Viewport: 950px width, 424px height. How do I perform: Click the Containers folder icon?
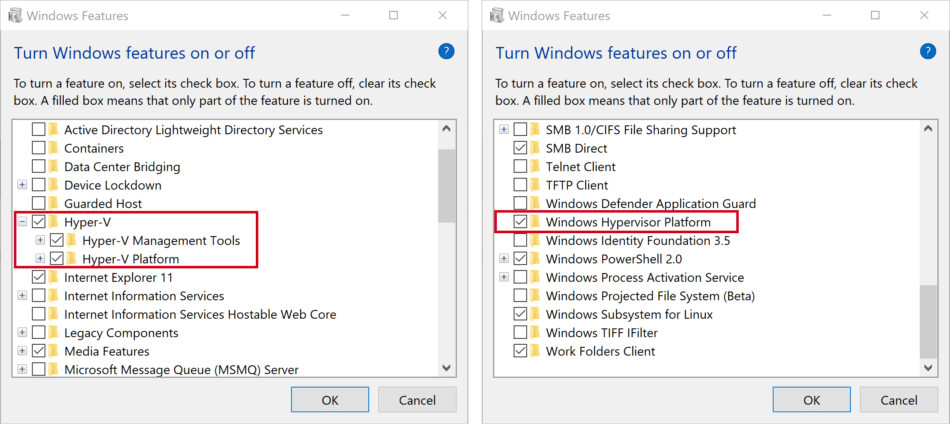click(x=53, y=148)
